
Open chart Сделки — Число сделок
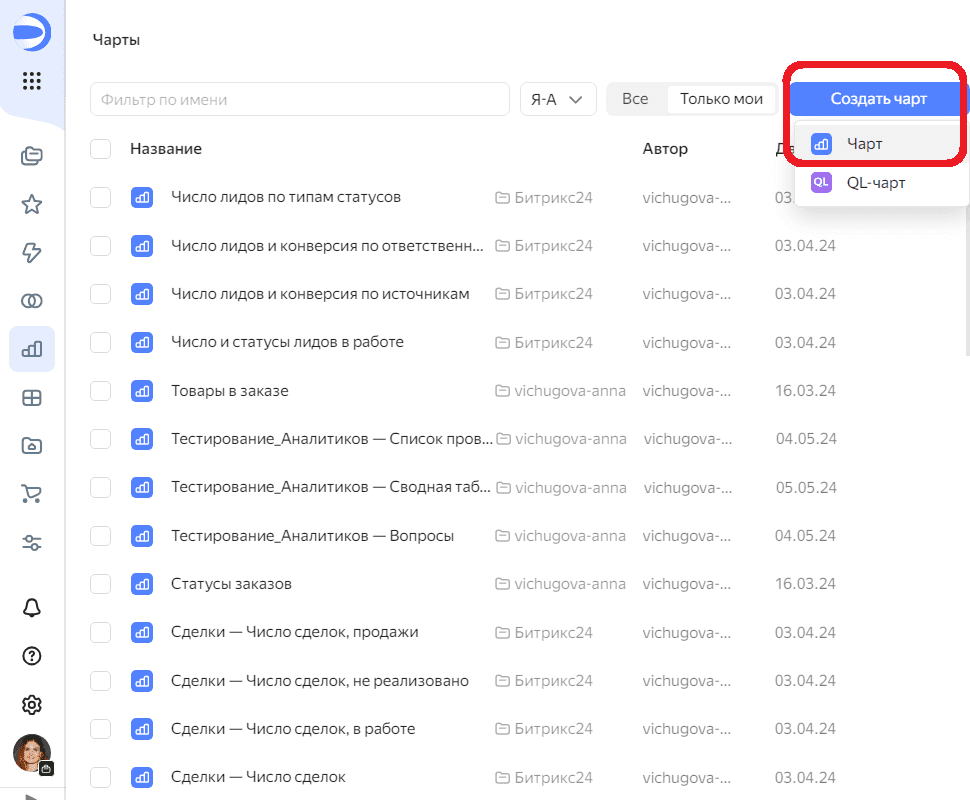258,777
